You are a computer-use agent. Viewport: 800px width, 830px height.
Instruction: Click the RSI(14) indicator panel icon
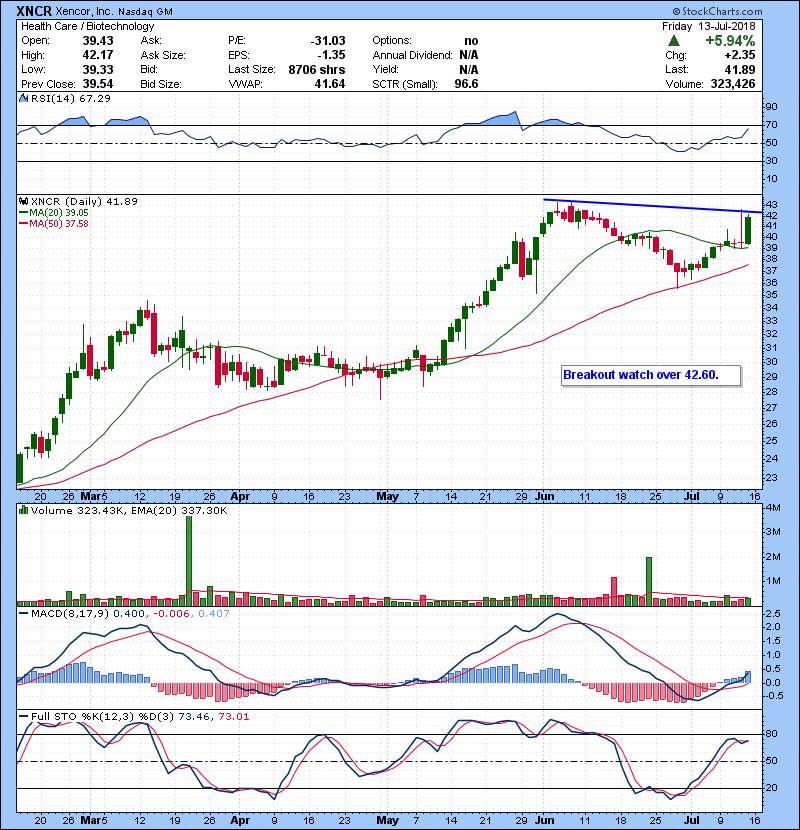pyautogui.click(x=23, y=98)
